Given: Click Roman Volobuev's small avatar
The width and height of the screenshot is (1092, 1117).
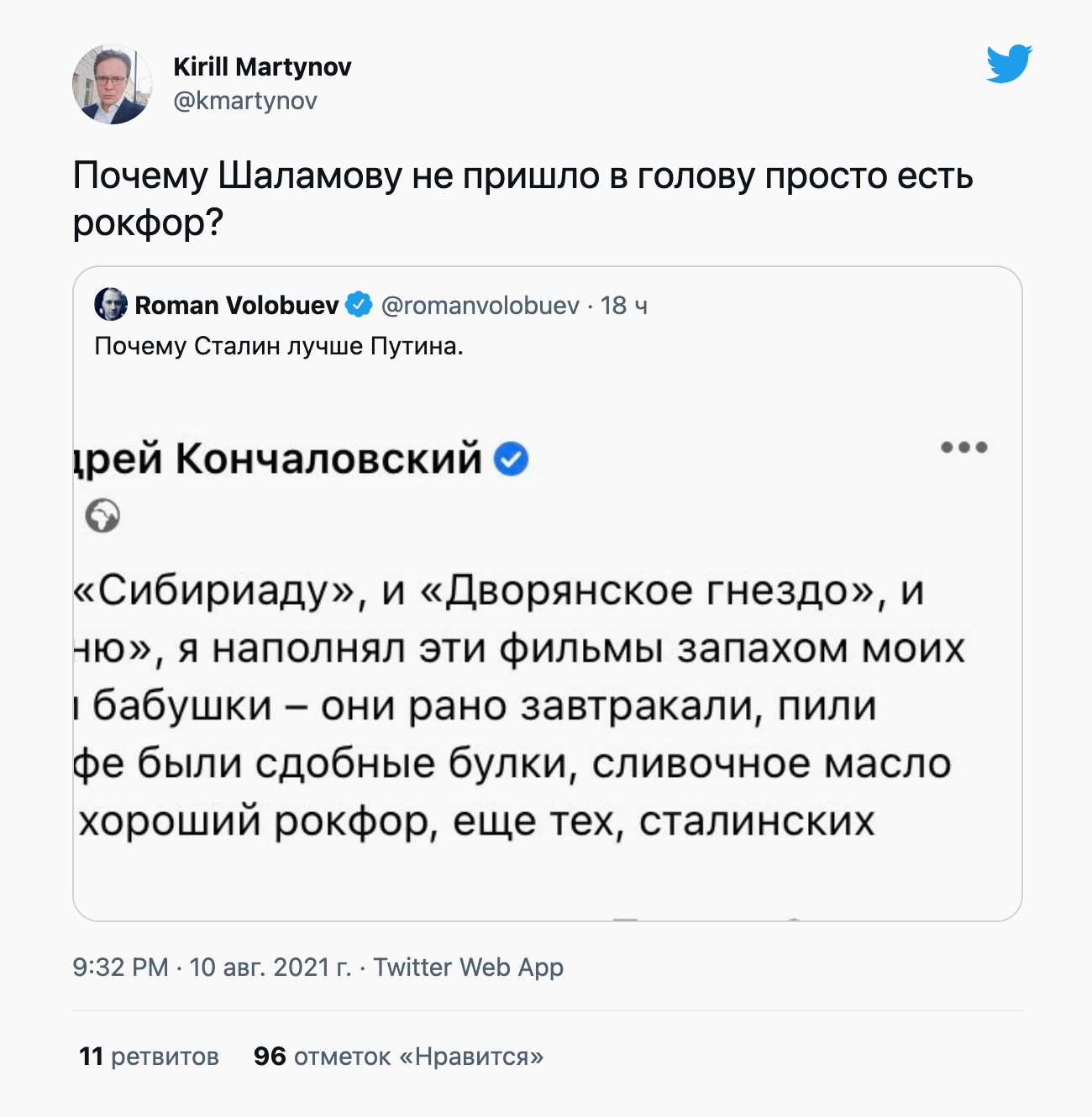Looking at the screenshot, I should click(x=111, y=304).
